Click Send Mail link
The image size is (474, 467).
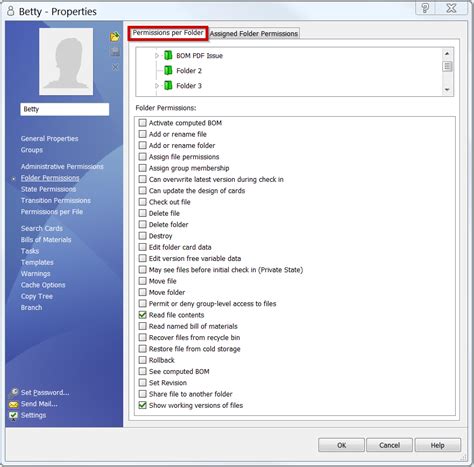tap(39, 404)
